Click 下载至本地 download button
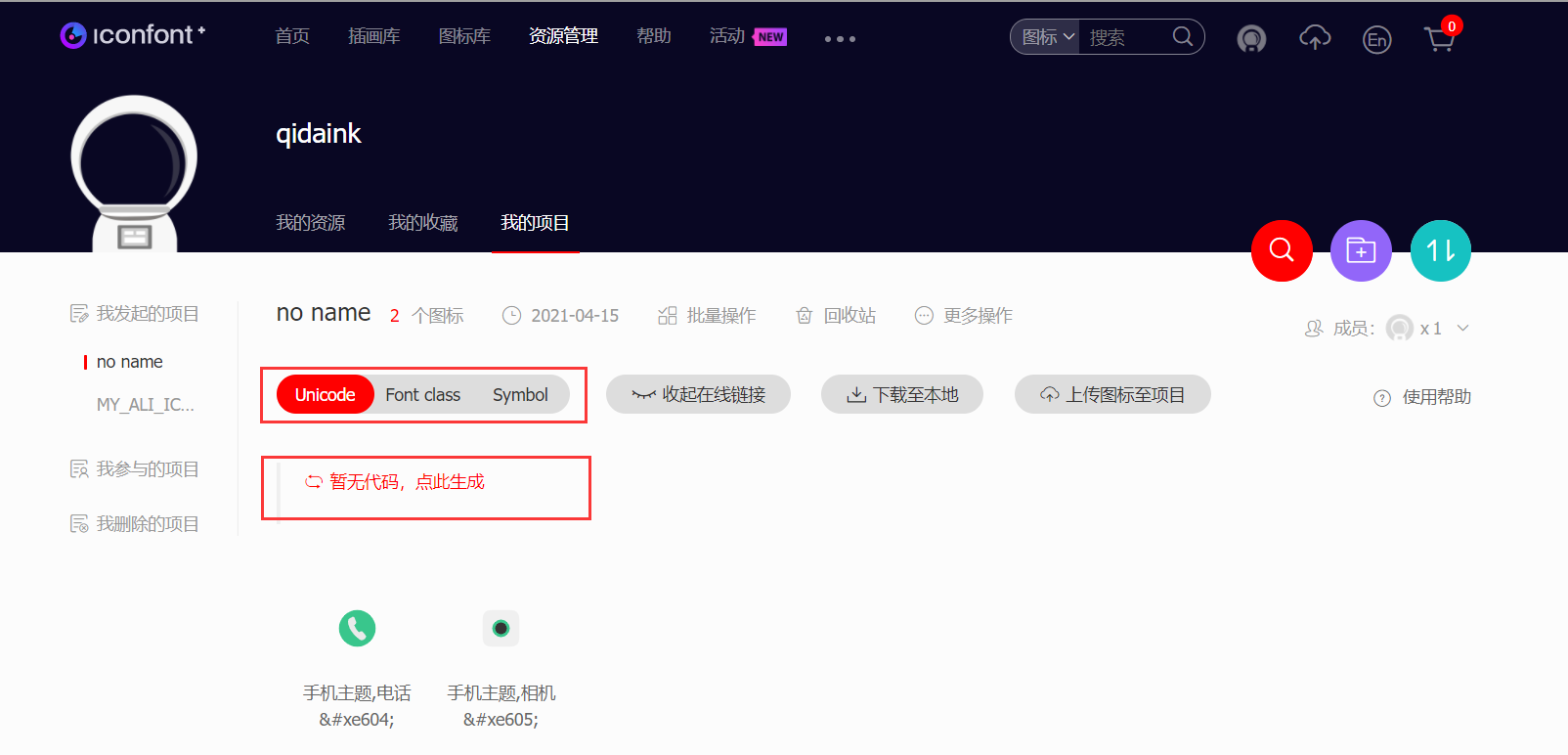1568x755 pixels. [x=902, y=395]
